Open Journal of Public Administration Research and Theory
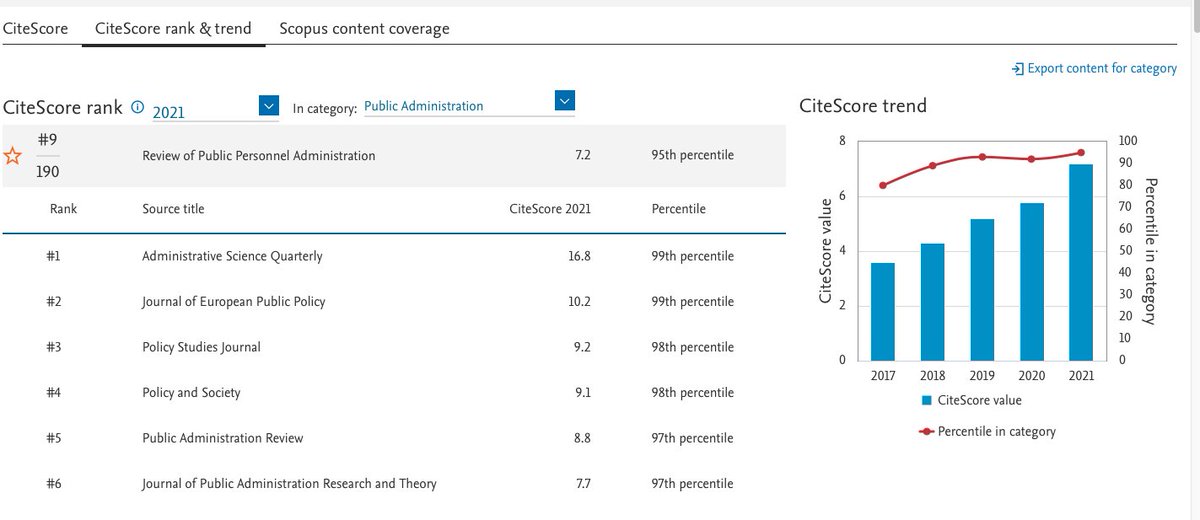 pos(290,484)
